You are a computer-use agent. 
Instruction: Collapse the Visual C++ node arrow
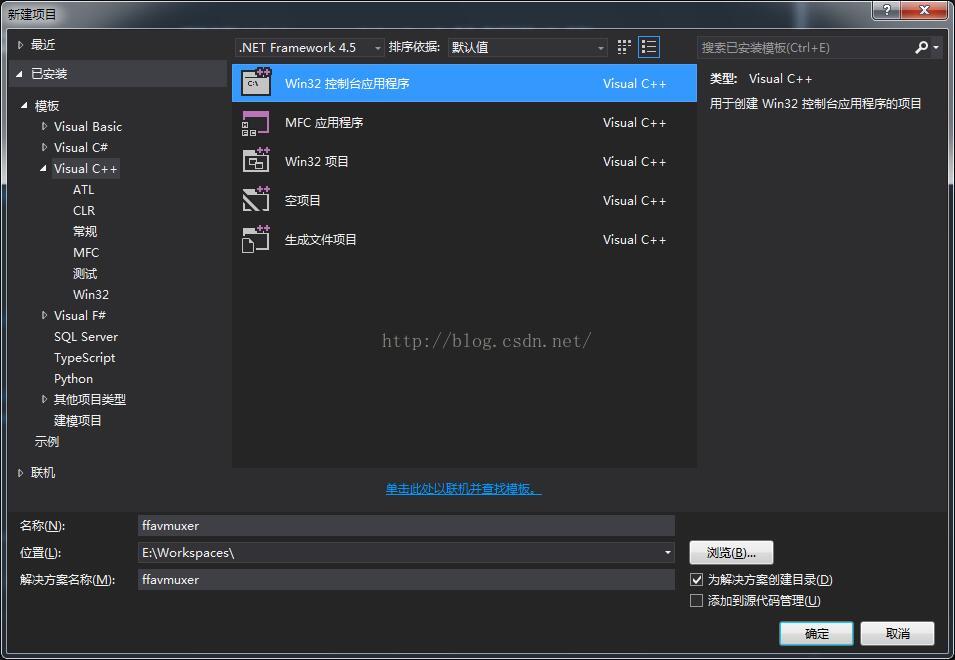coord(43,168)
